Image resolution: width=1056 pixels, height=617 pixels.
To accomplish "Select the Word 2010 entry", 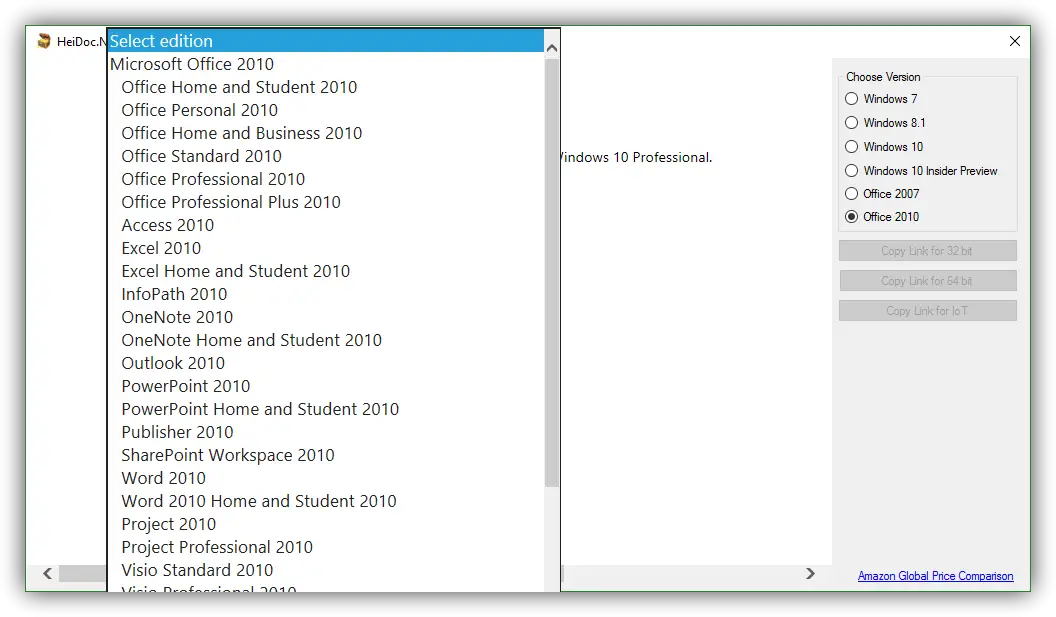I will 326,478.
